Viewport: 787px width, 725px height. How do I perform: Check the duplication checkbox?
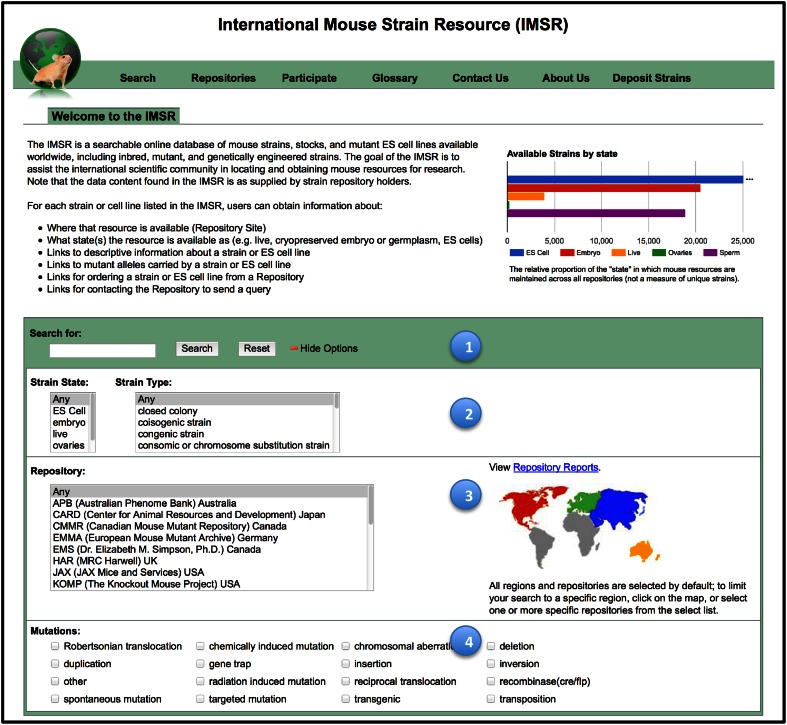pyautogui.click(x=55, y=664)
